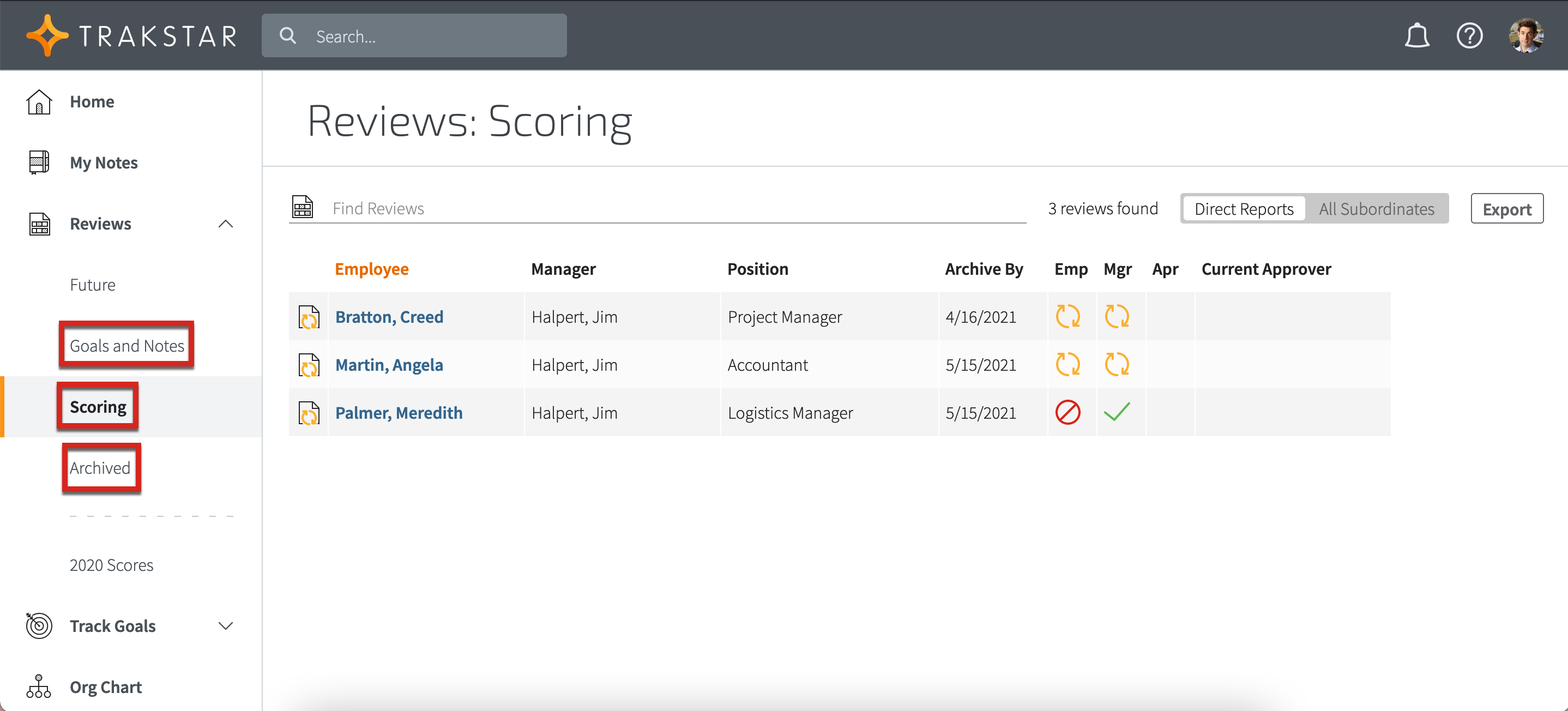Click the My Notes notebook icon

pyautogui.click(x=39, y=162)
